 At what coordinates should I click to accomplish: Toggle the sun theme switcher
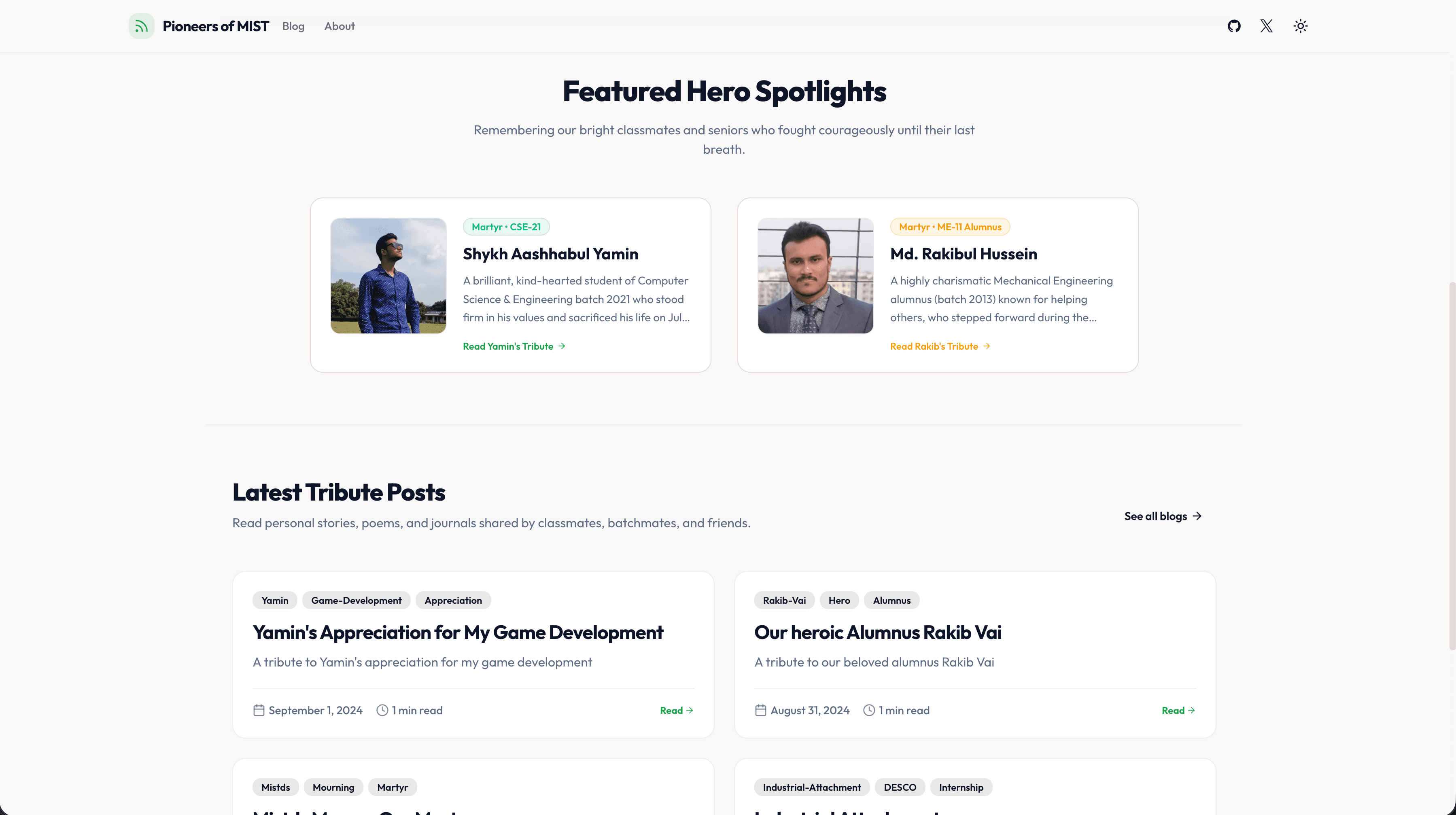tap(1301, 26)
